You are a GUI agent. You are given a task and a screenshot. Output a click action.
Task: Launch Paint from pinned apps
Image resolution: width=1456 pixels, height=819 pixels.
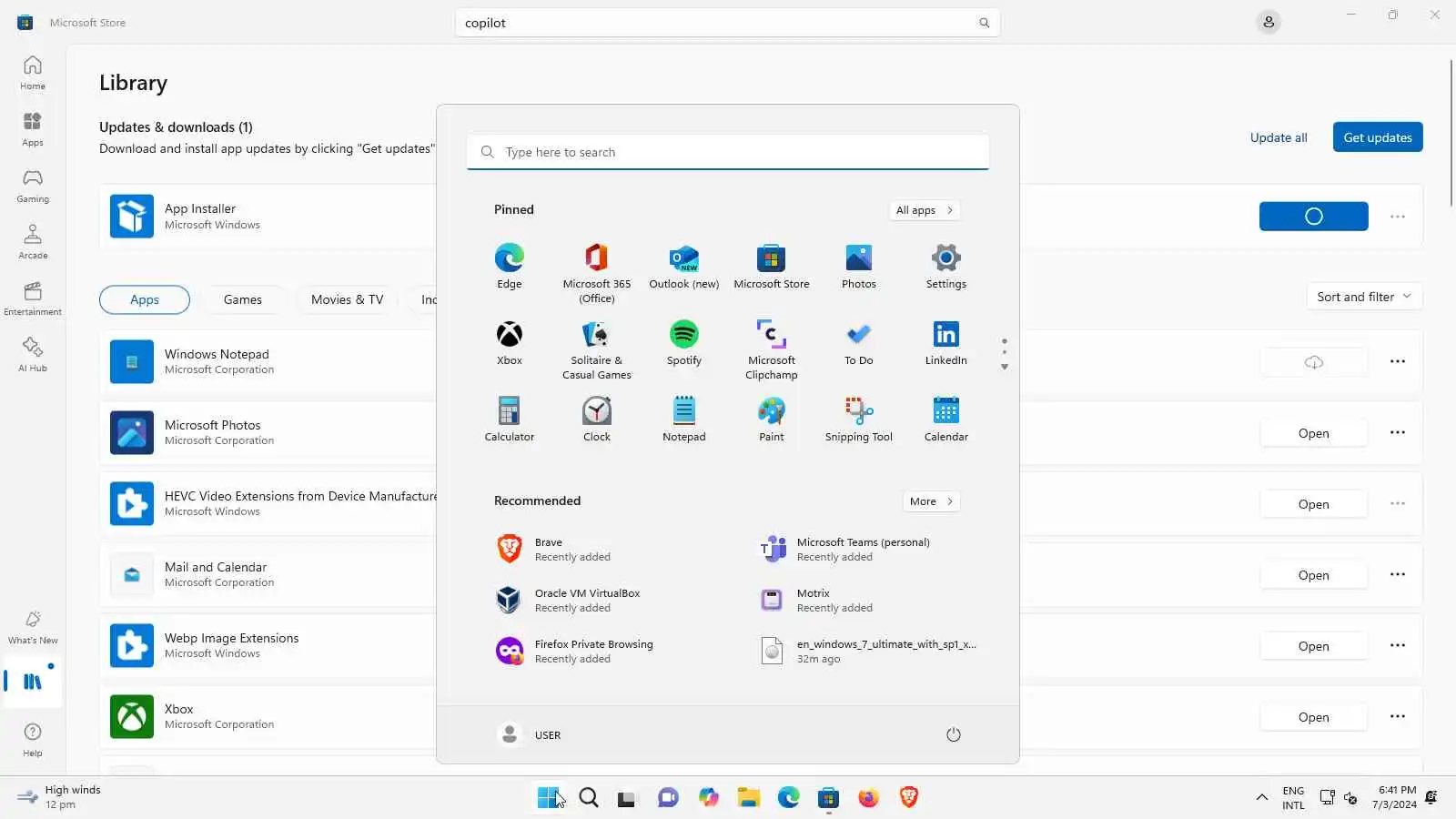tap(772, 420)
